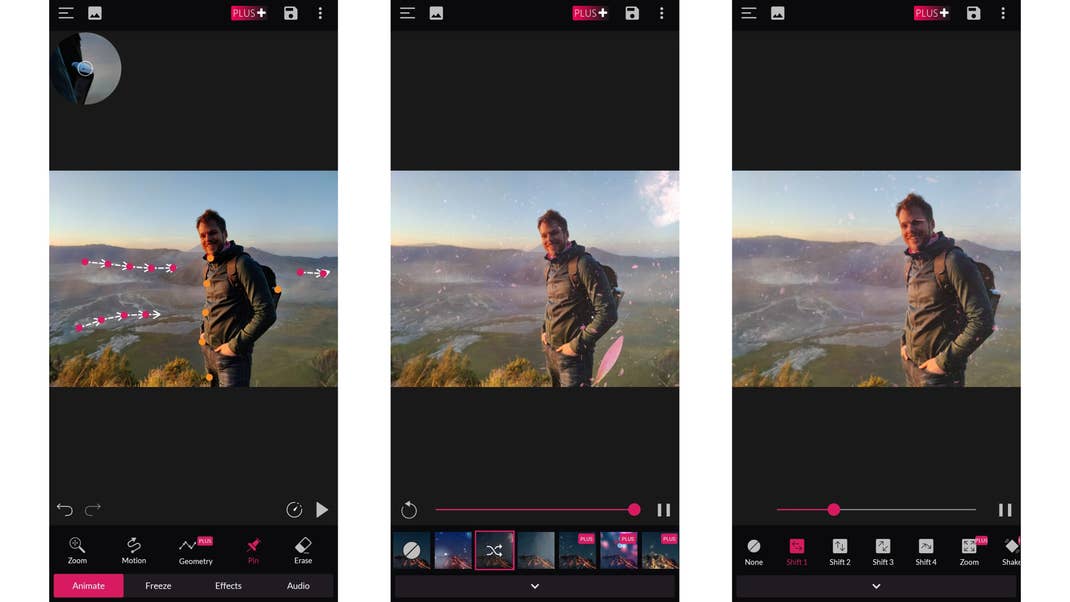Collapse the effects panel with the chevron

point(535,586)
